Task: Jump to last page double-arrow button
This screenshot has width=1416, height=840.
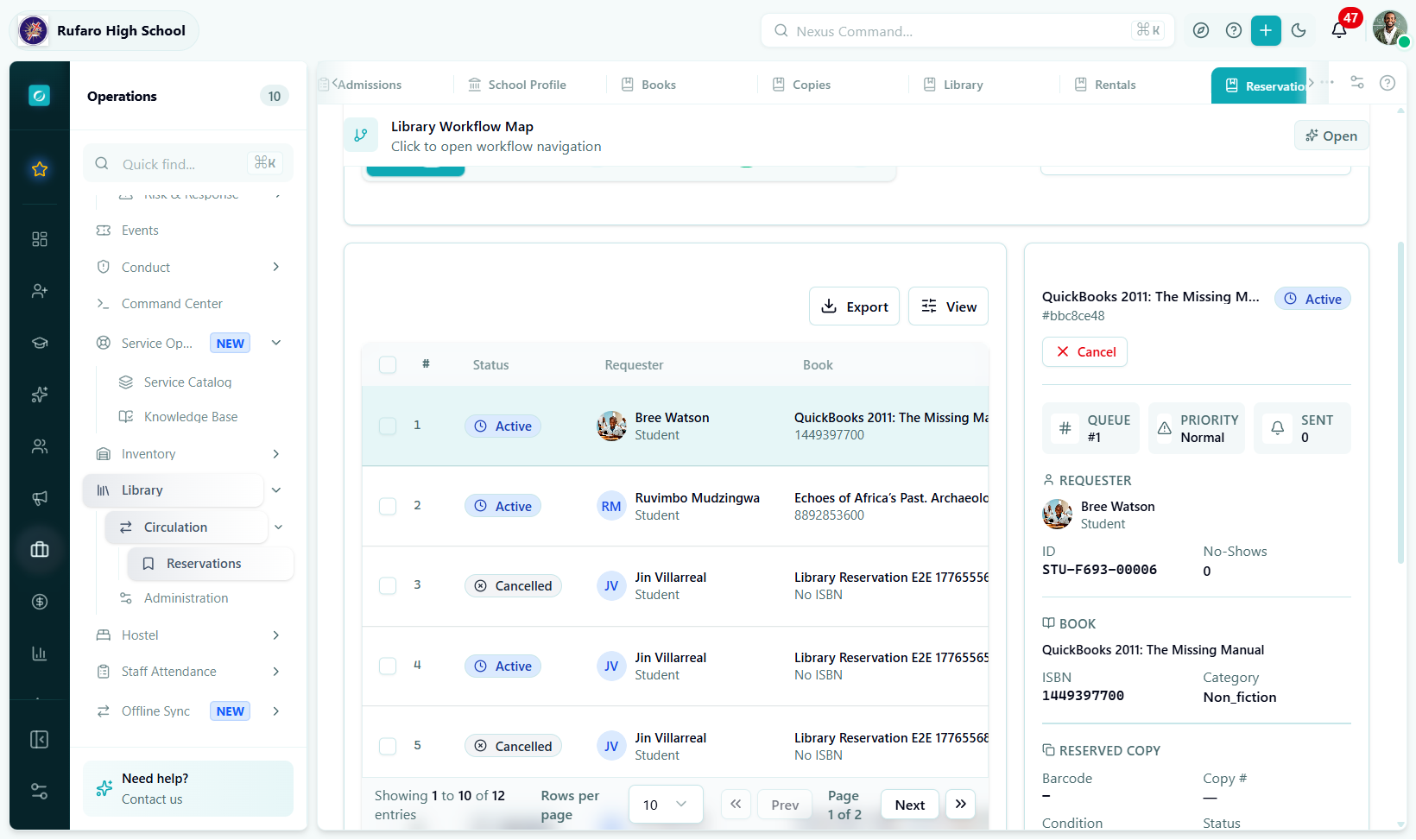Action: 961,805
